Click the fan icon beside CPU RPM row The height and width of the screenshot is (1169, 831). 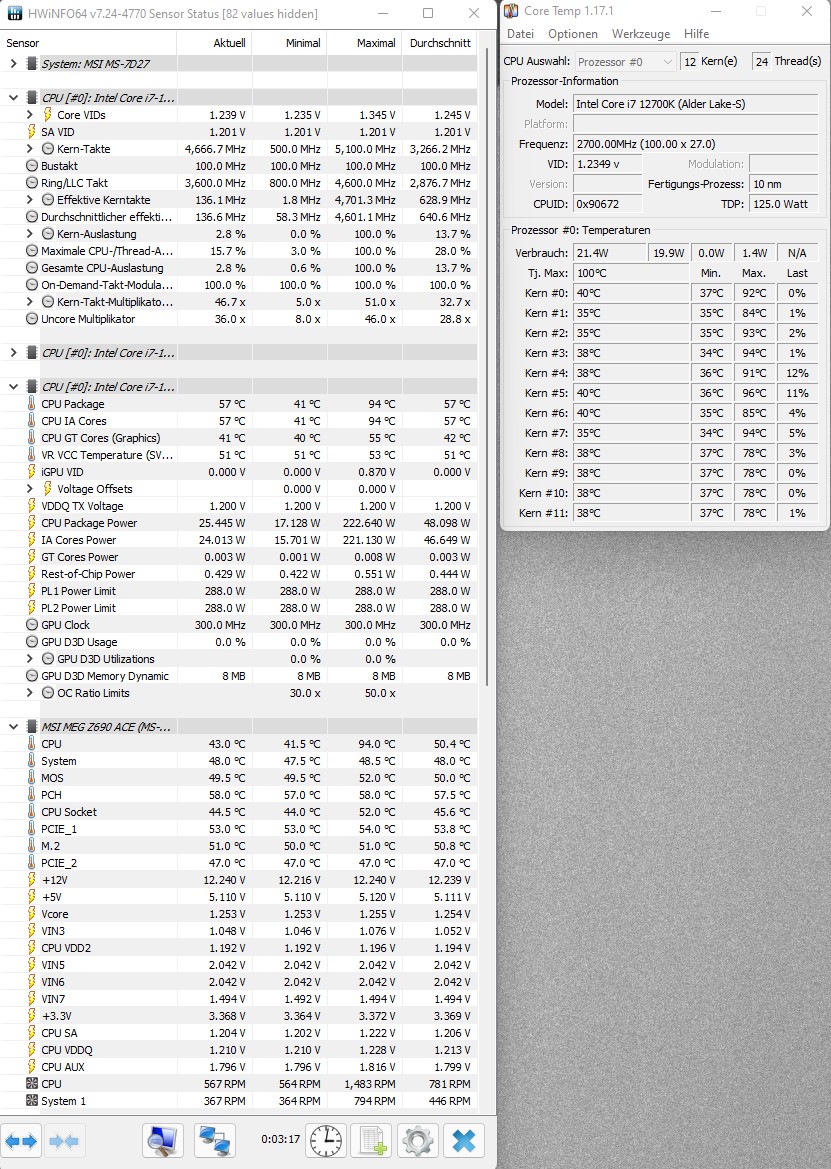click(31, 1083)
